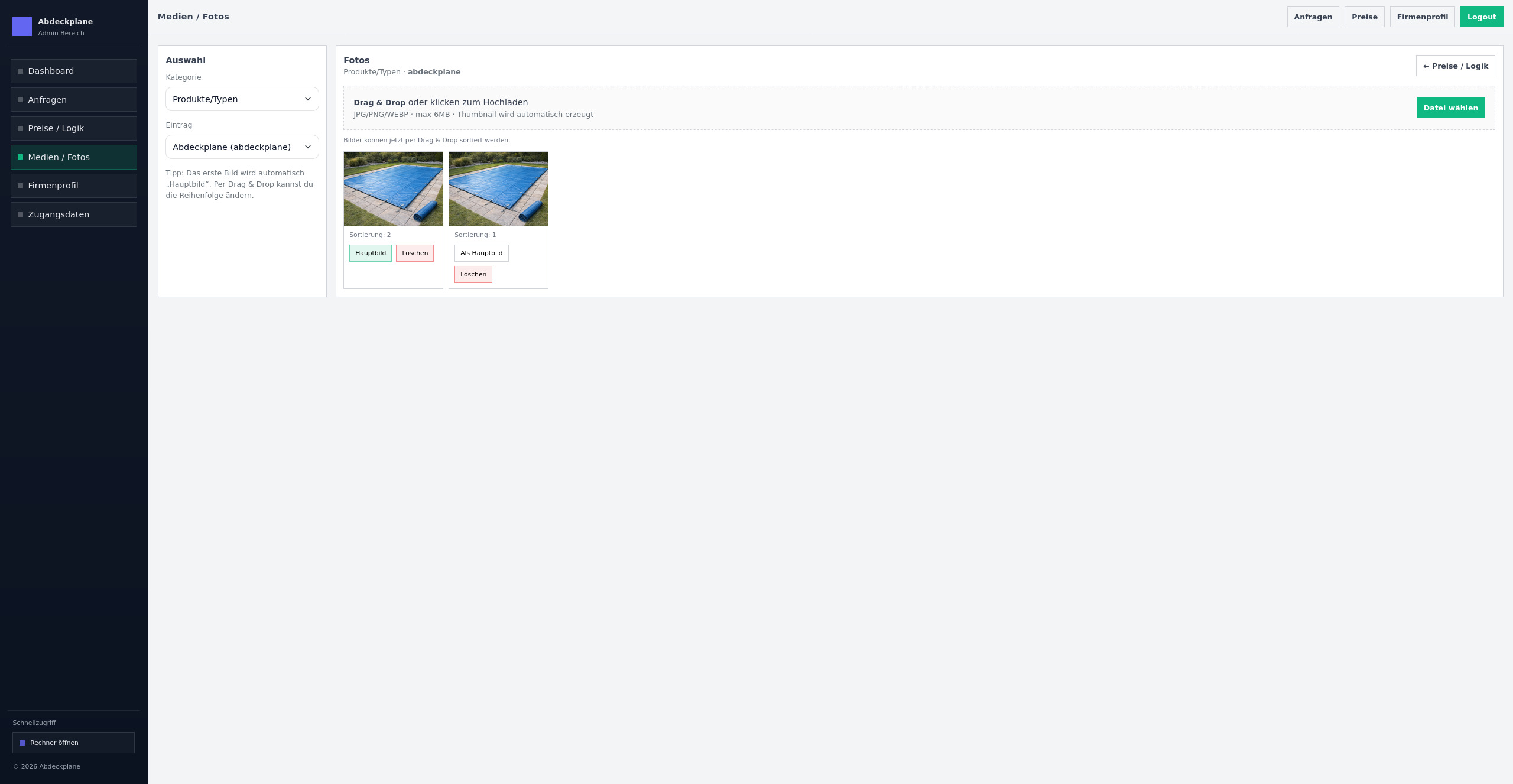Screen dimensions: 1513x784
Task: Toggle Hauptbild on the first photo
Action: click(x=370, y=253)
